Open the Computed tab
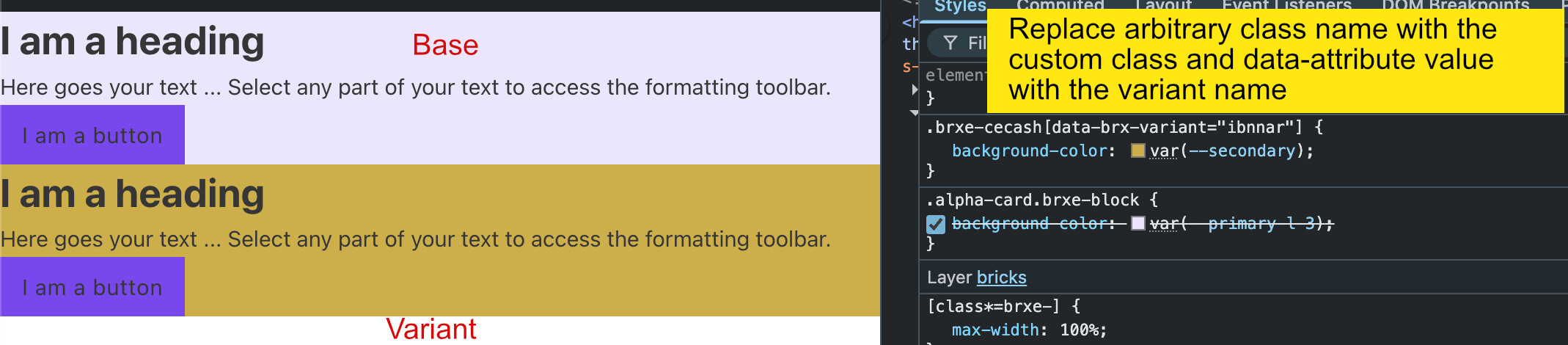 (x=1060, y=6)
